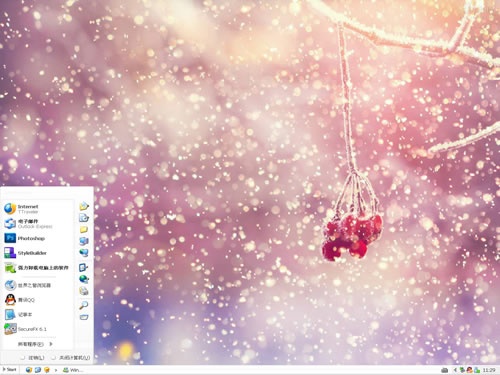The height and width of the screenshot is (375, 500).
Task: Open the magnifier Search icon
Action: [84, 305]
